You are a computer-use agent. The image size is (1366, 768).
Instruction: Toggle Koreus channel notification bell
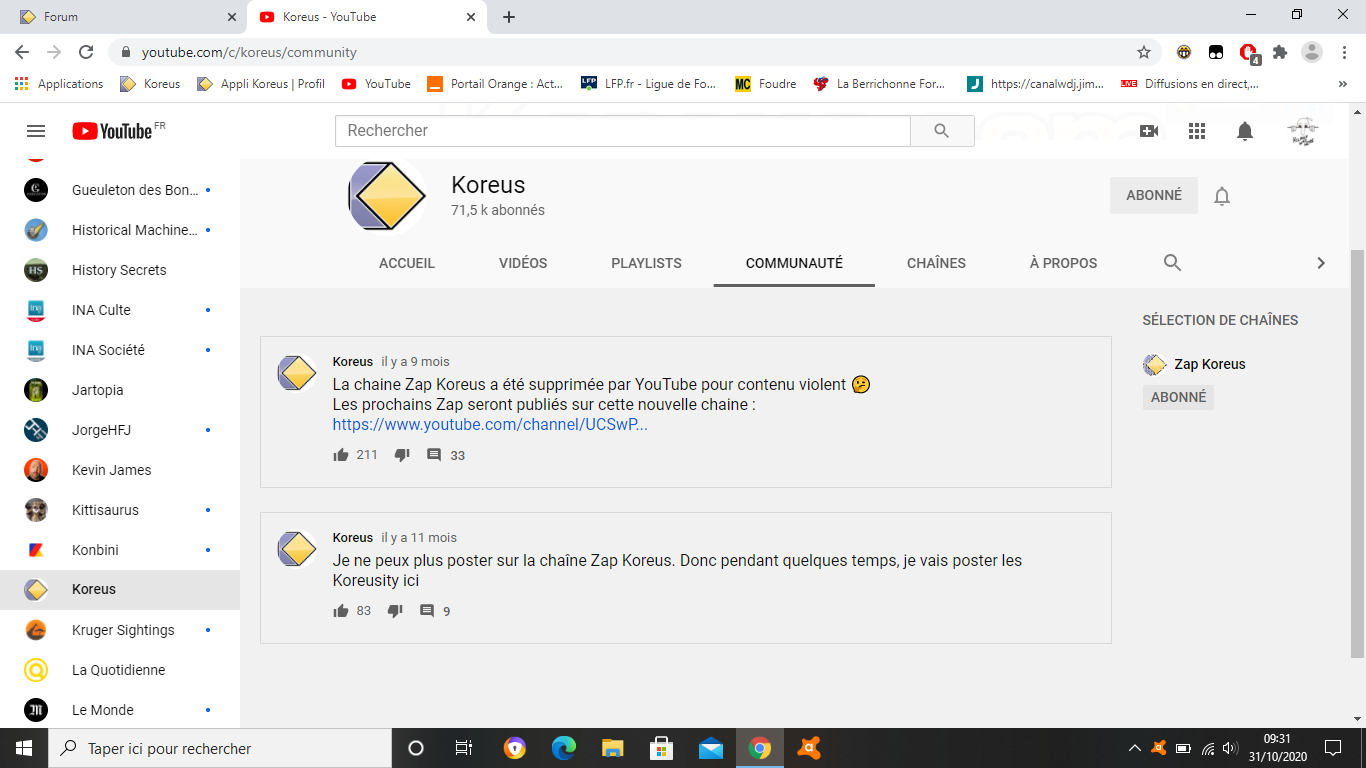point(1221,196)
